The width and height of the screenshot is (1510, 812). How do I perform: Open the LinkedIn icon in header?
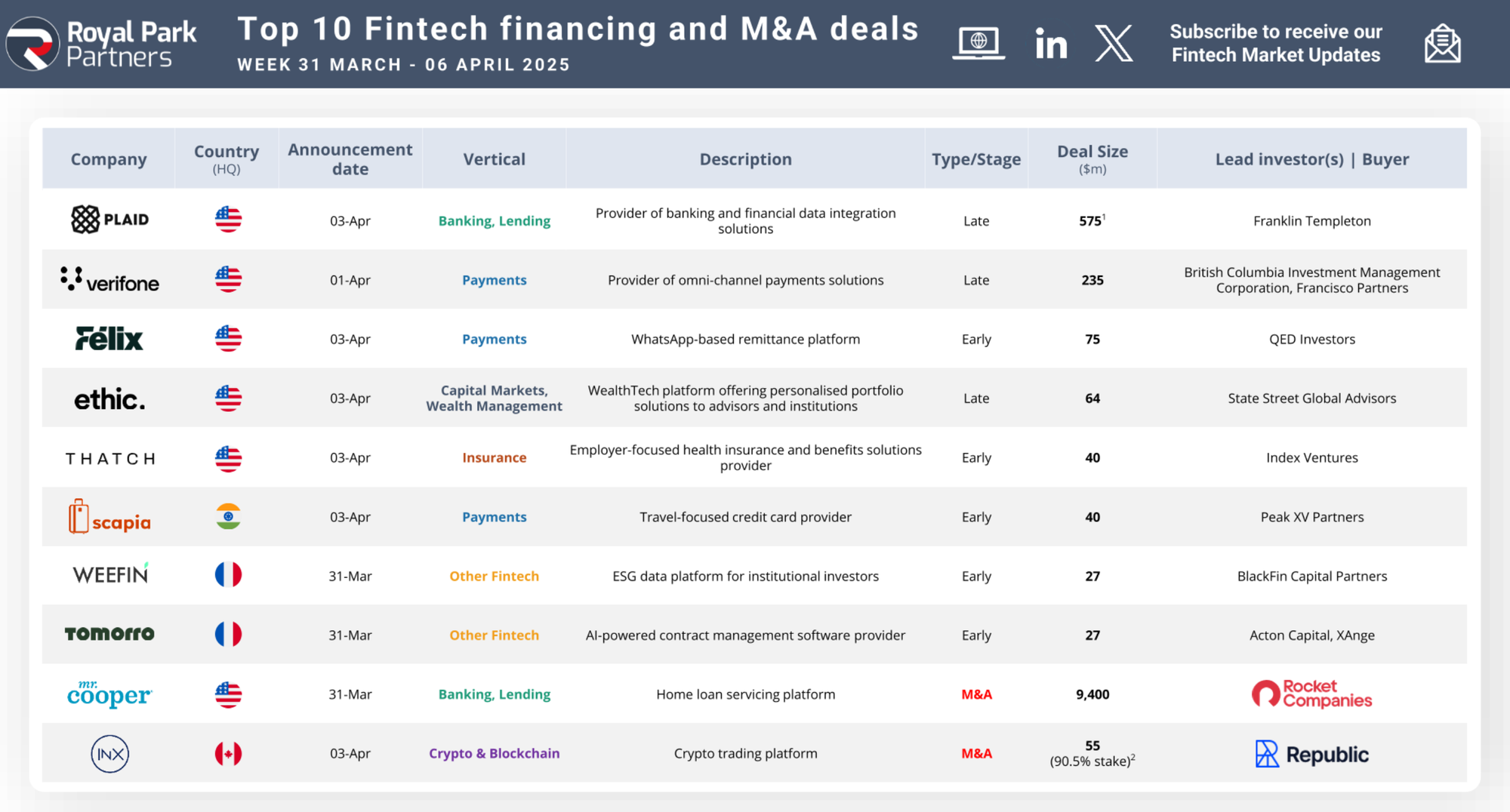(1051, 44)
